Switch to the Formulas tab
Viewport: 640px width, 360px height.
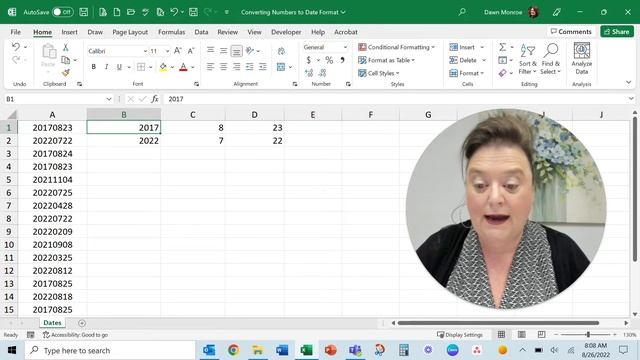pos(171,32)
